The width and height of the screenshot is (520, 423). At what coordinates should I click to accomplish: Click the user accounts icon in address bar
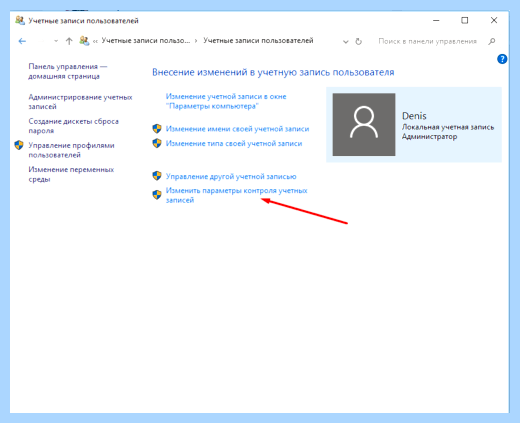coord(84,41)
